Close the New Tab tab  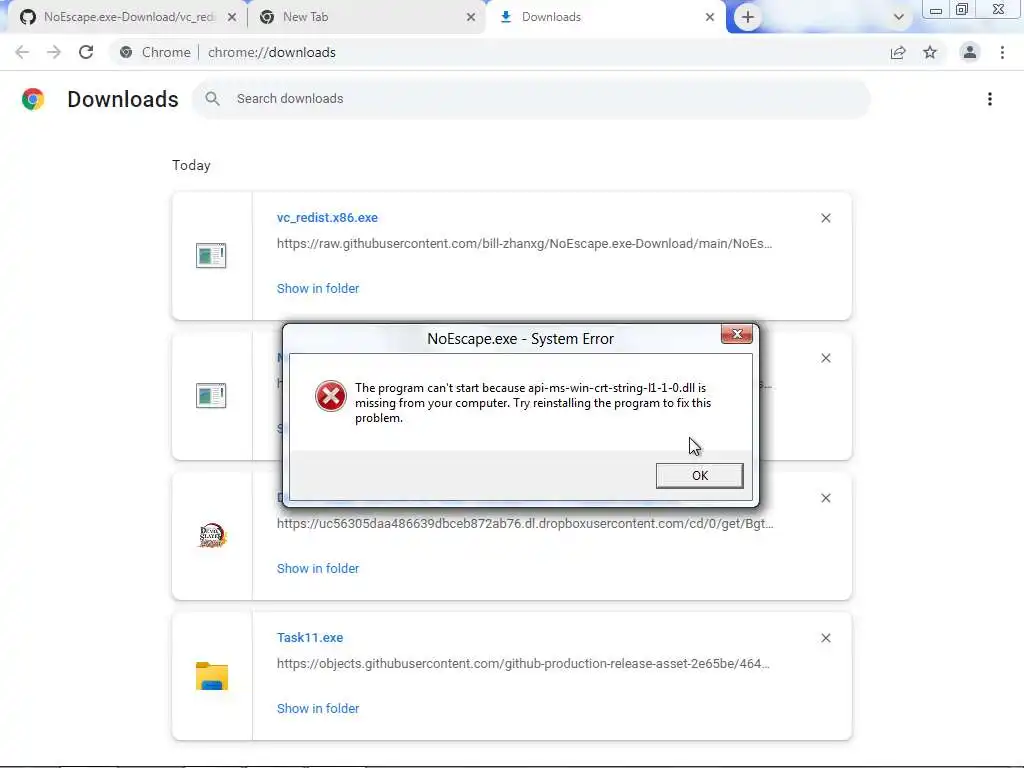pyautogui.click(x=471, y=17)
